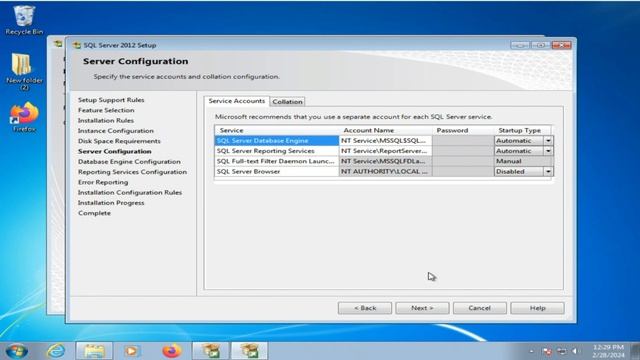
Task: Open Windows Media Player from the taskbar
Action: (132, 351)
